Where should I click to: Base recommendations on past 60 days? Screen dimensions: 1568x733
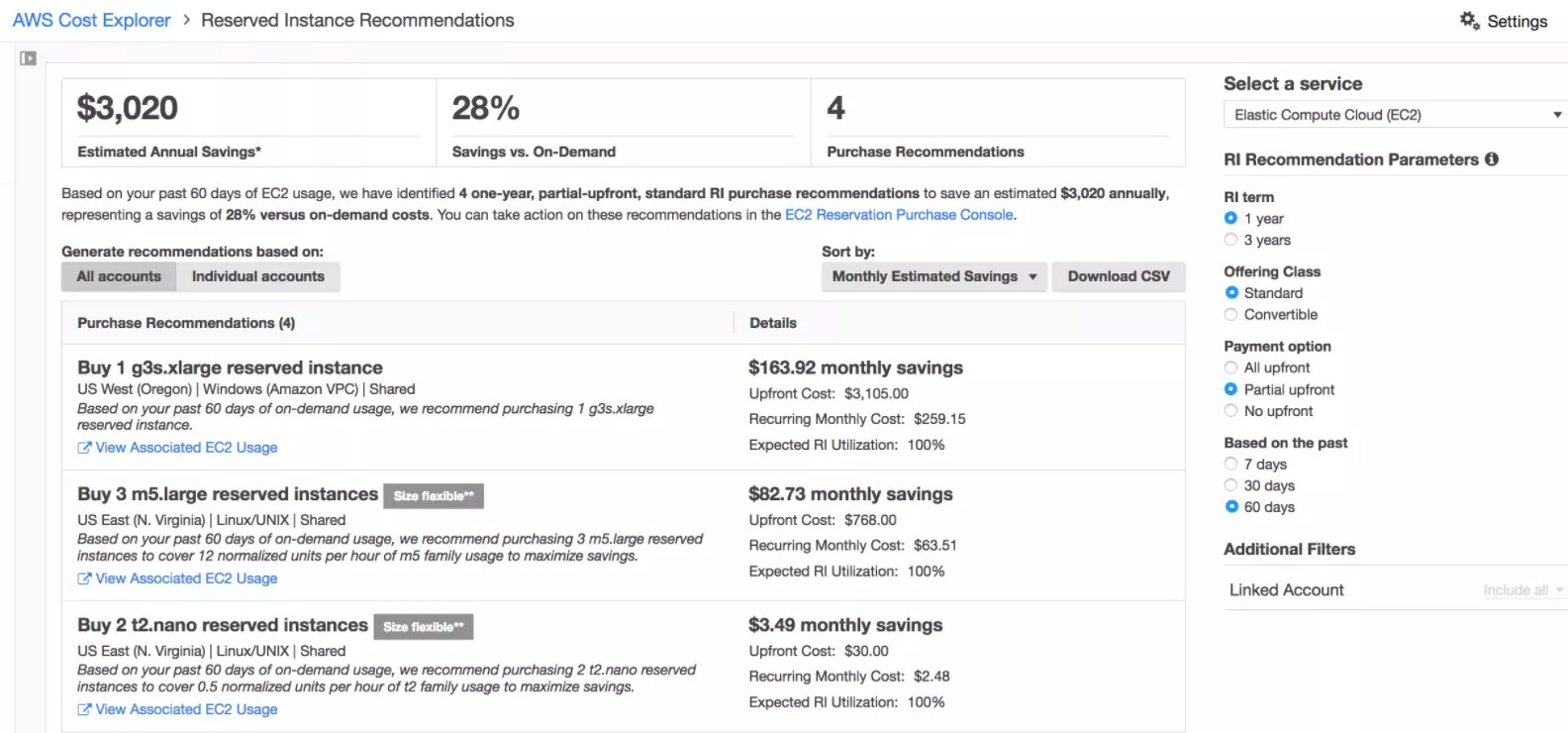(x=1230, y=507)
